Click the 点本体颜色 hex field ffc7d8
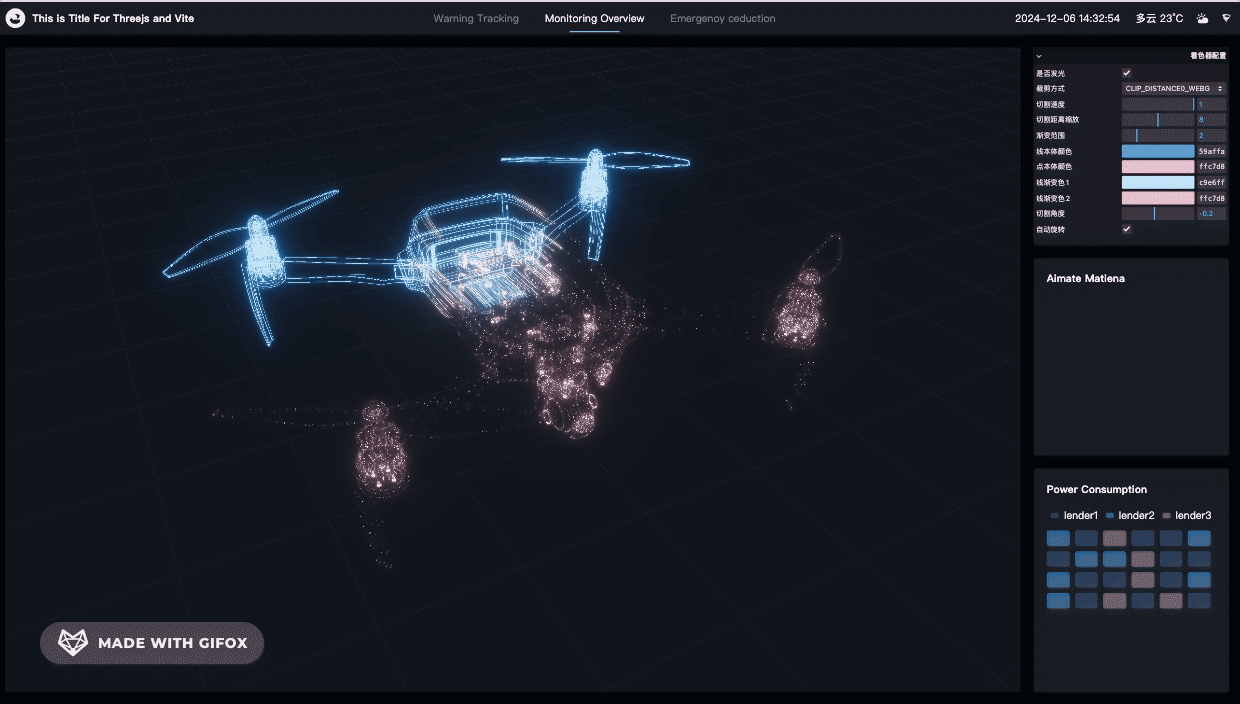 click(x=1211, y=167)
